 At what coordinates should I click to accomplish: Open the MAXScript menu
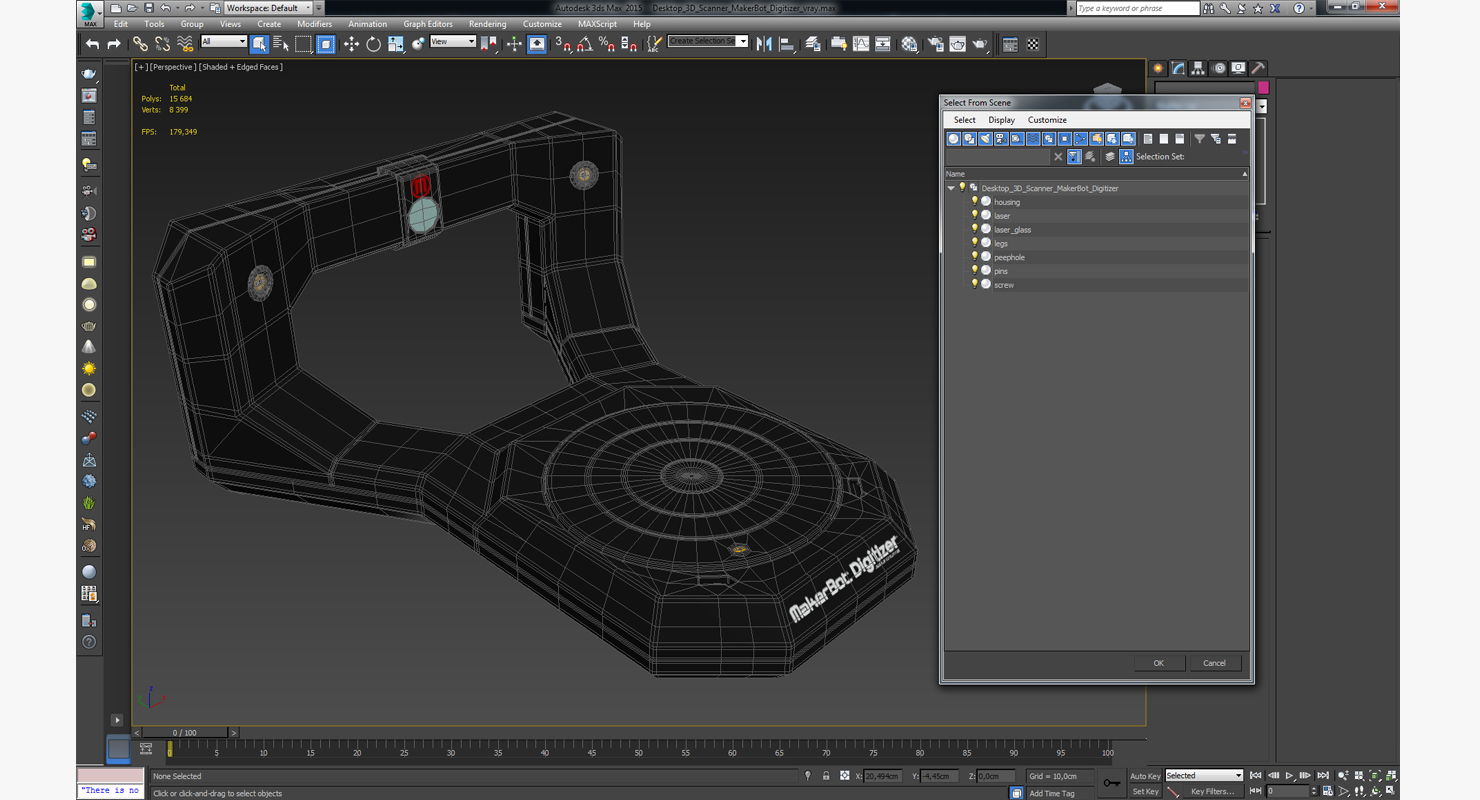pyautogui.click(x=597, y=24)
